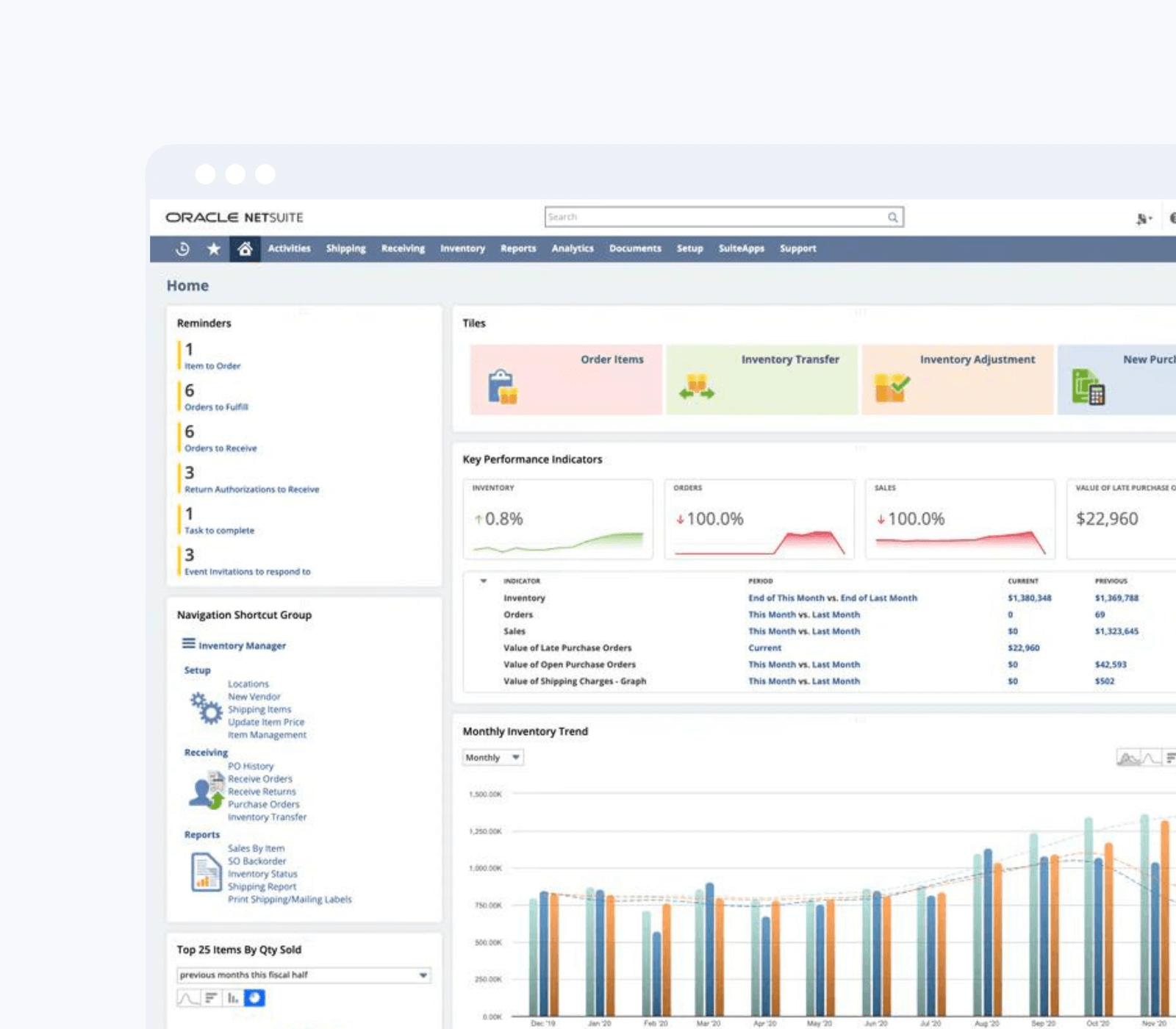Open the Documents menu
This screenshot has width=1176, height=1029.
pyautogui.click(x=635, y=249)
